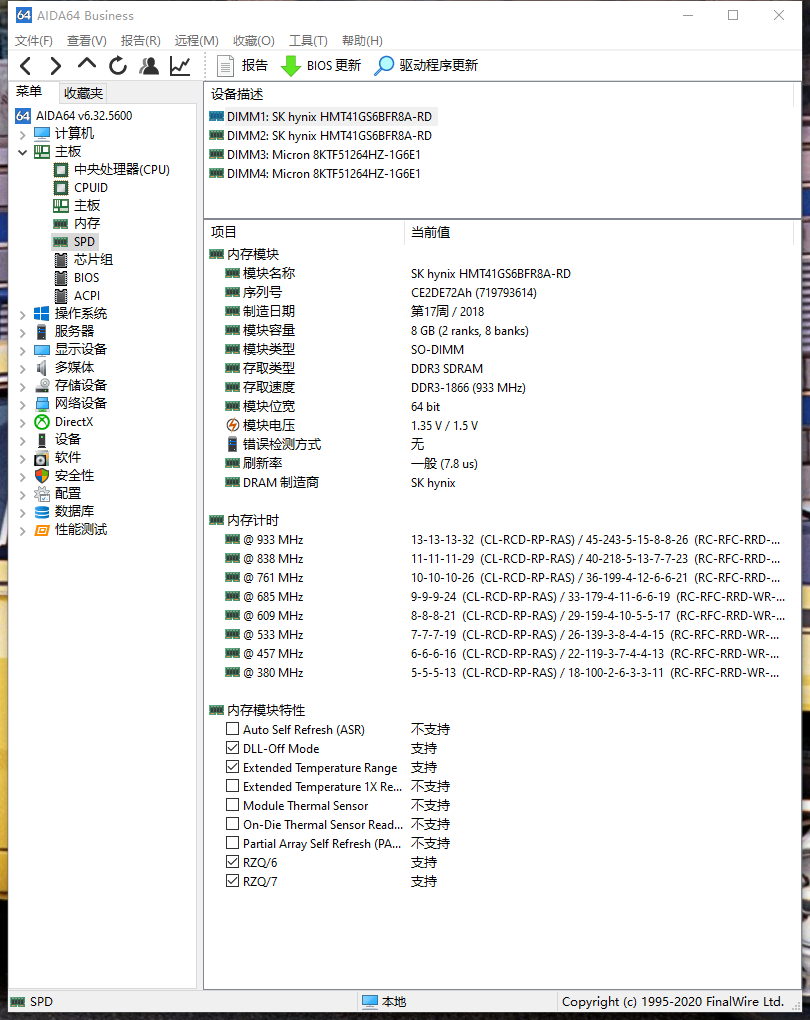Collapse the 主板 tree node
Image resolution: width=810 pixels, height=1020 pixels.
click(23, 152)
